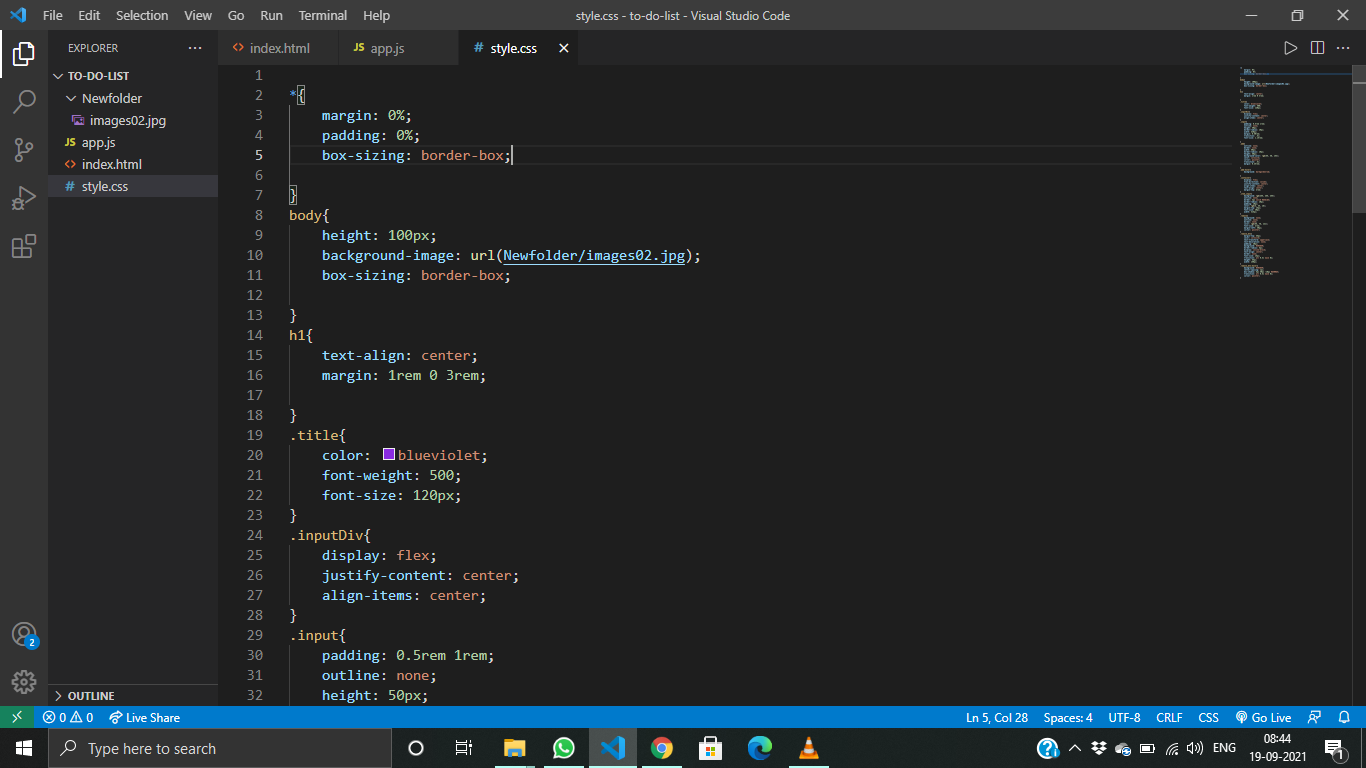Viewport: 1366px width, 768px height.
Task: Click Ln 5, Col 28 go-to-line indicator
Action: [x=996, y=717]
